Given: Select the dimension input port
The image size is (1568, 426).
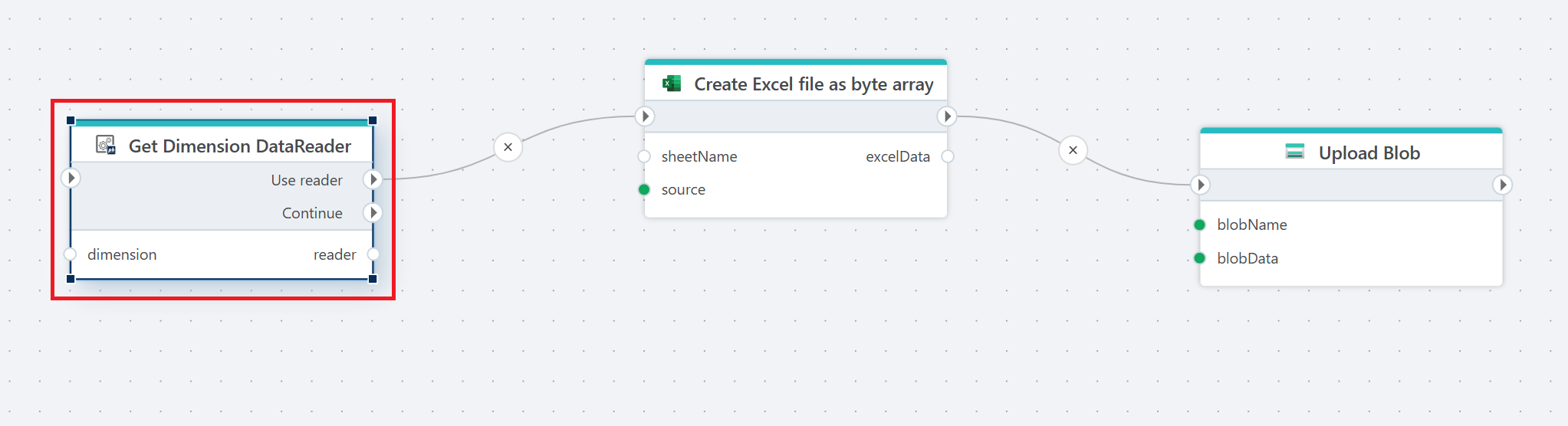Looking at the screenshot, I should (71, 254).
